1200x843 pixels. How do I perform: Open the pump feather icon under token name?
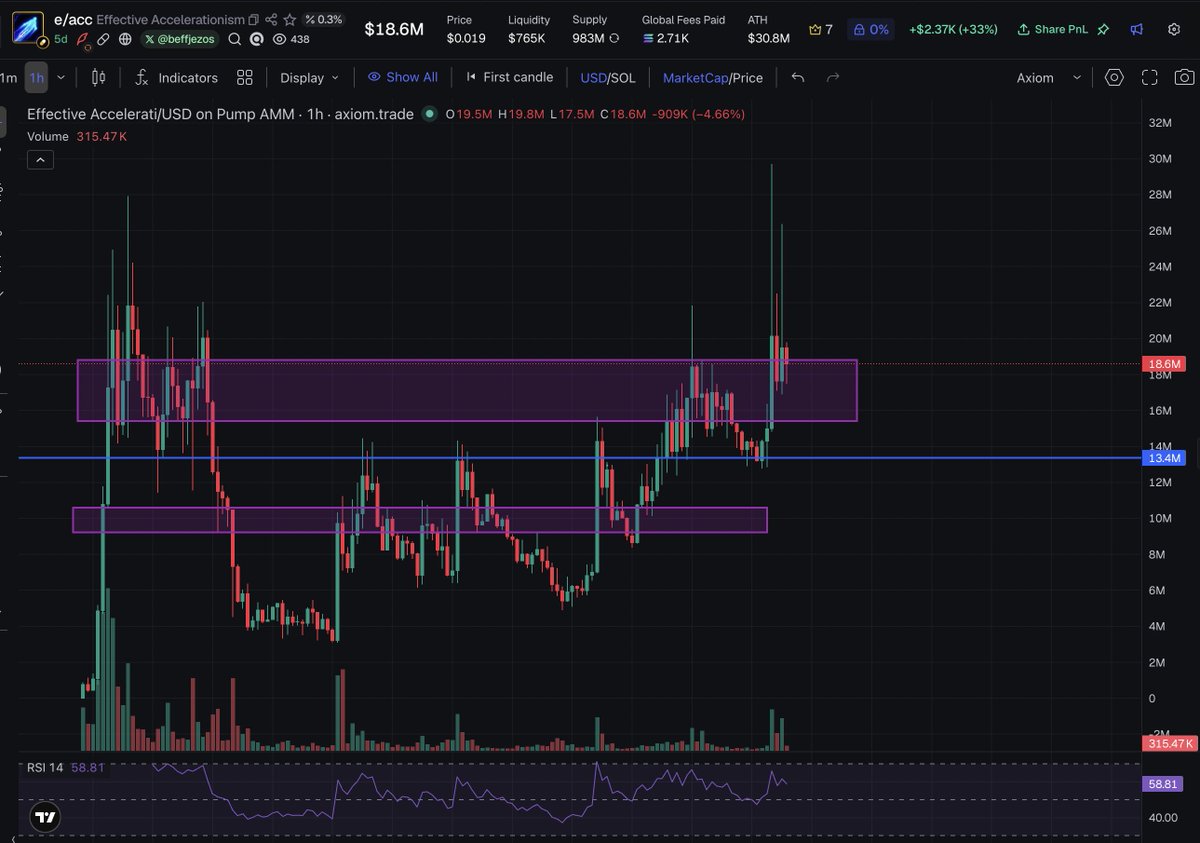[x=84, y=39]
